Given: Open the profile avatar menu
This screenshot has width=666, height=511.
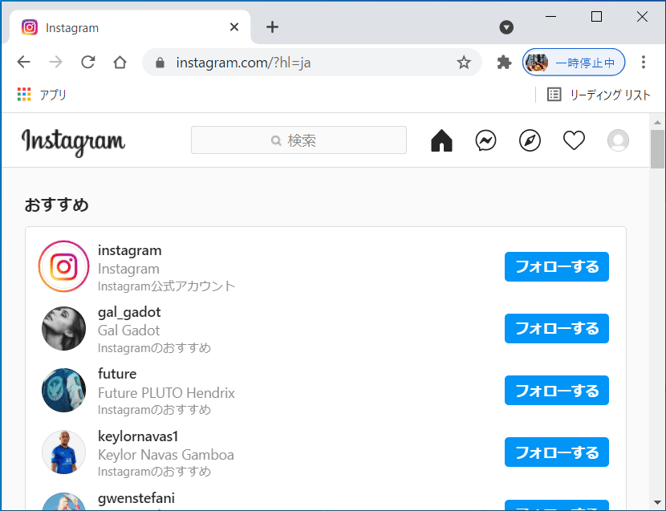Looking at the screenshot, I should 618,141.
